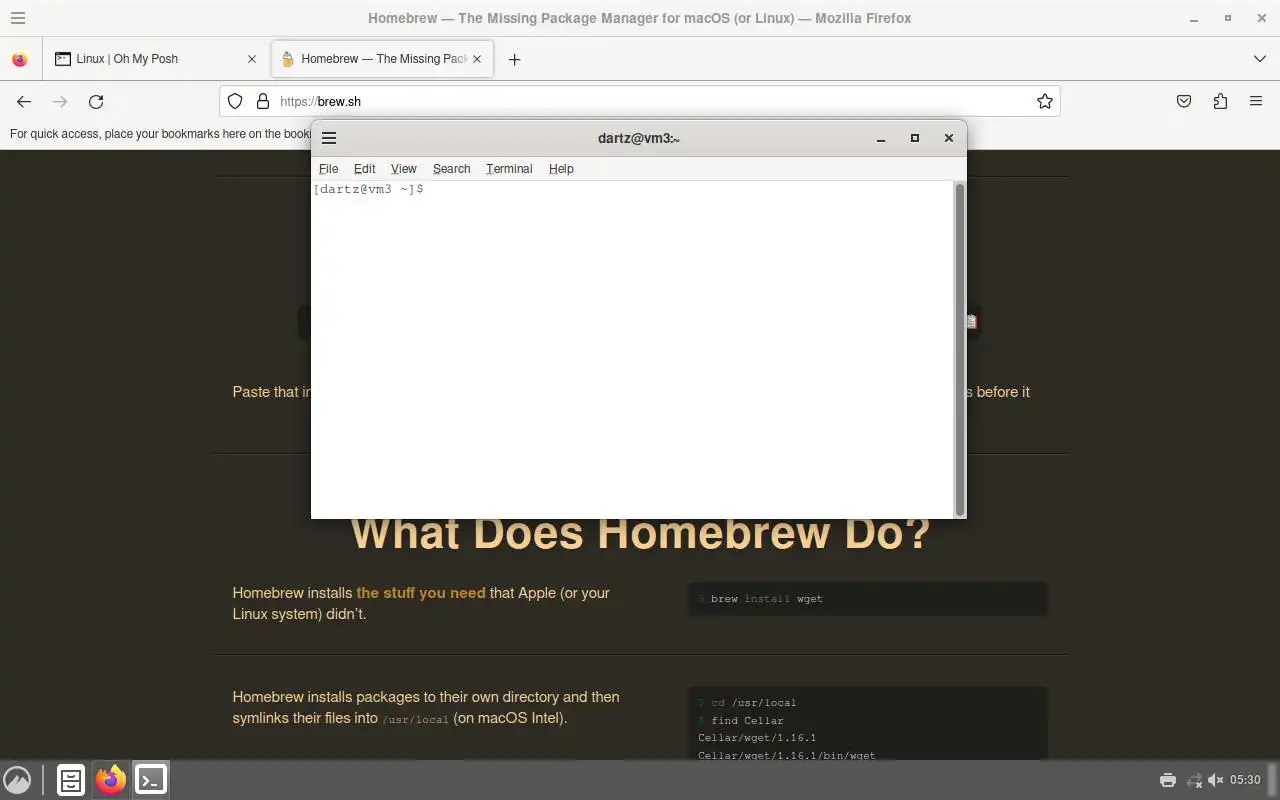Reload the current page
Screen dimensions: 1280x800
click(x=96, y=101)
